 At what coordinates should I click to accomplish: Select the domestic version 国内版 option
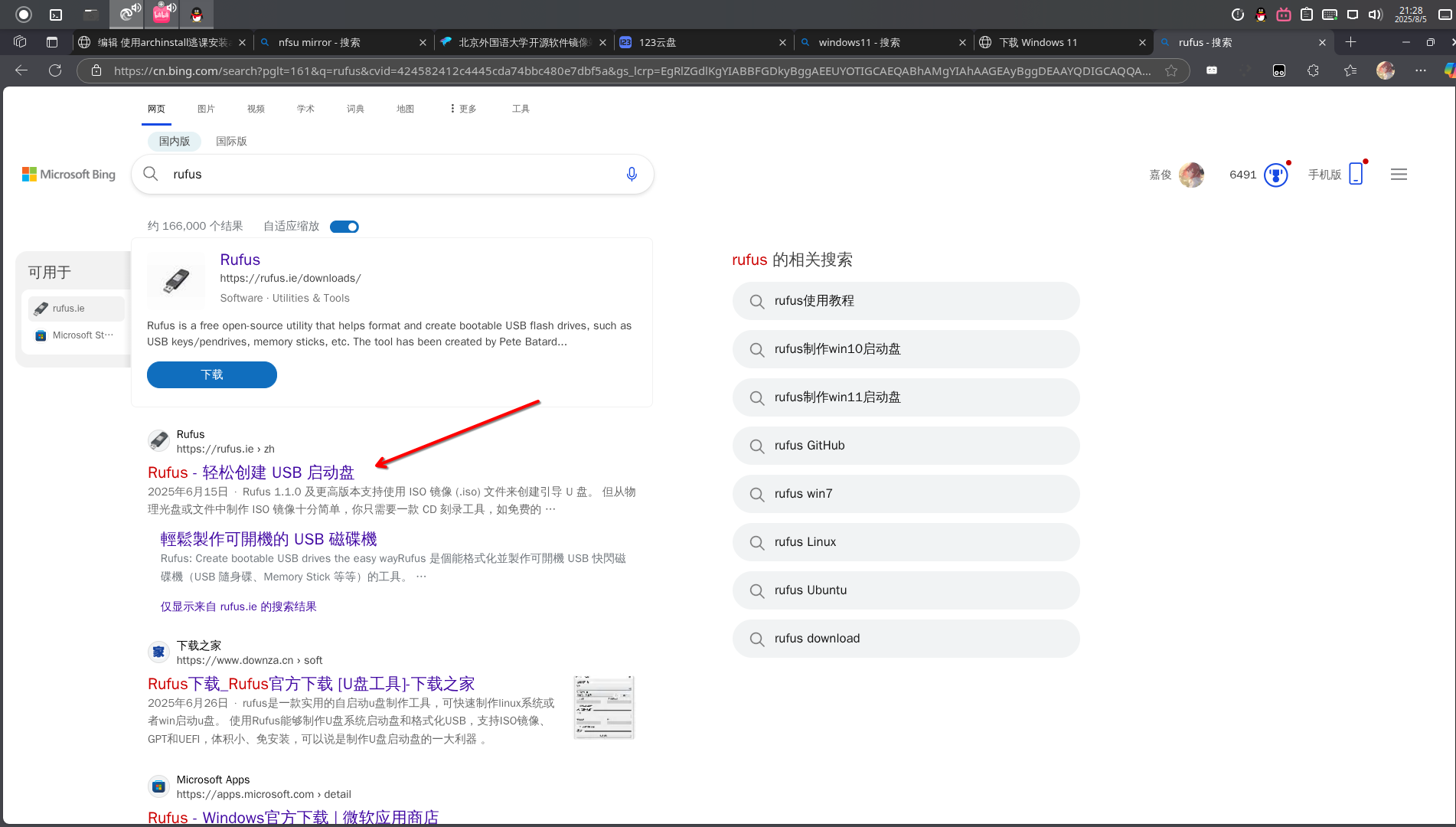click(175, 141)
